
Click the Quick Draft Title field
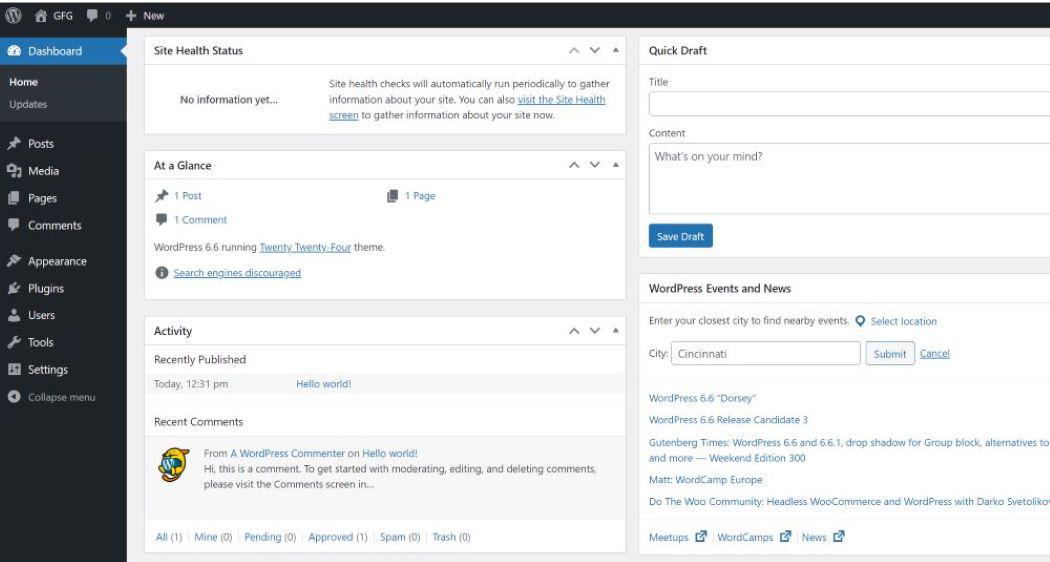pos(848,104)
